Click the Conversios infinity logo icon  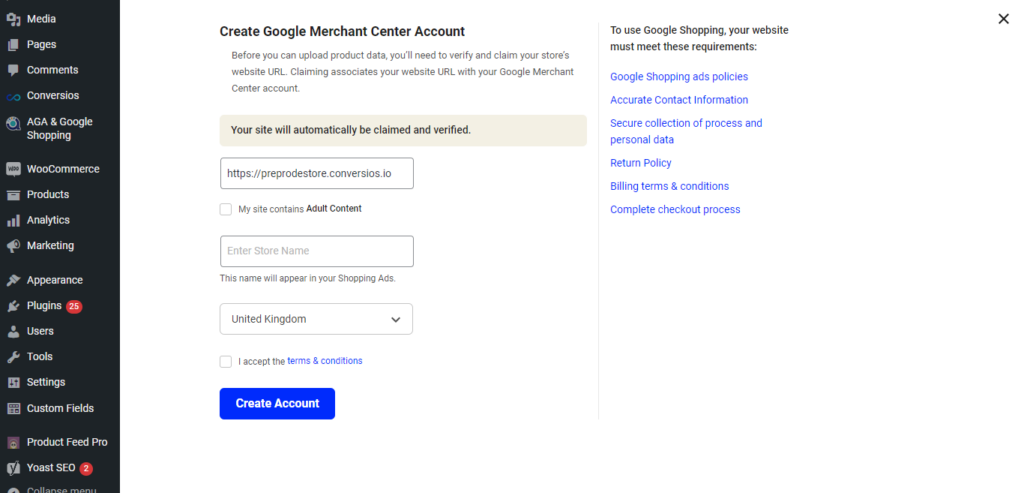[x=13, y=97]
